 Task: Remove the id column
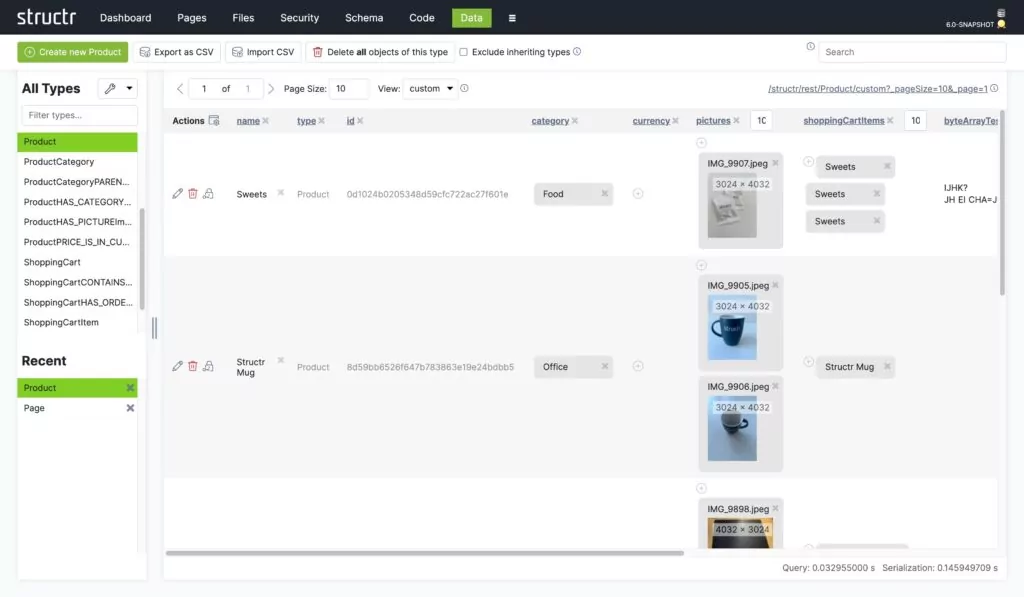[x=360, y=121]
